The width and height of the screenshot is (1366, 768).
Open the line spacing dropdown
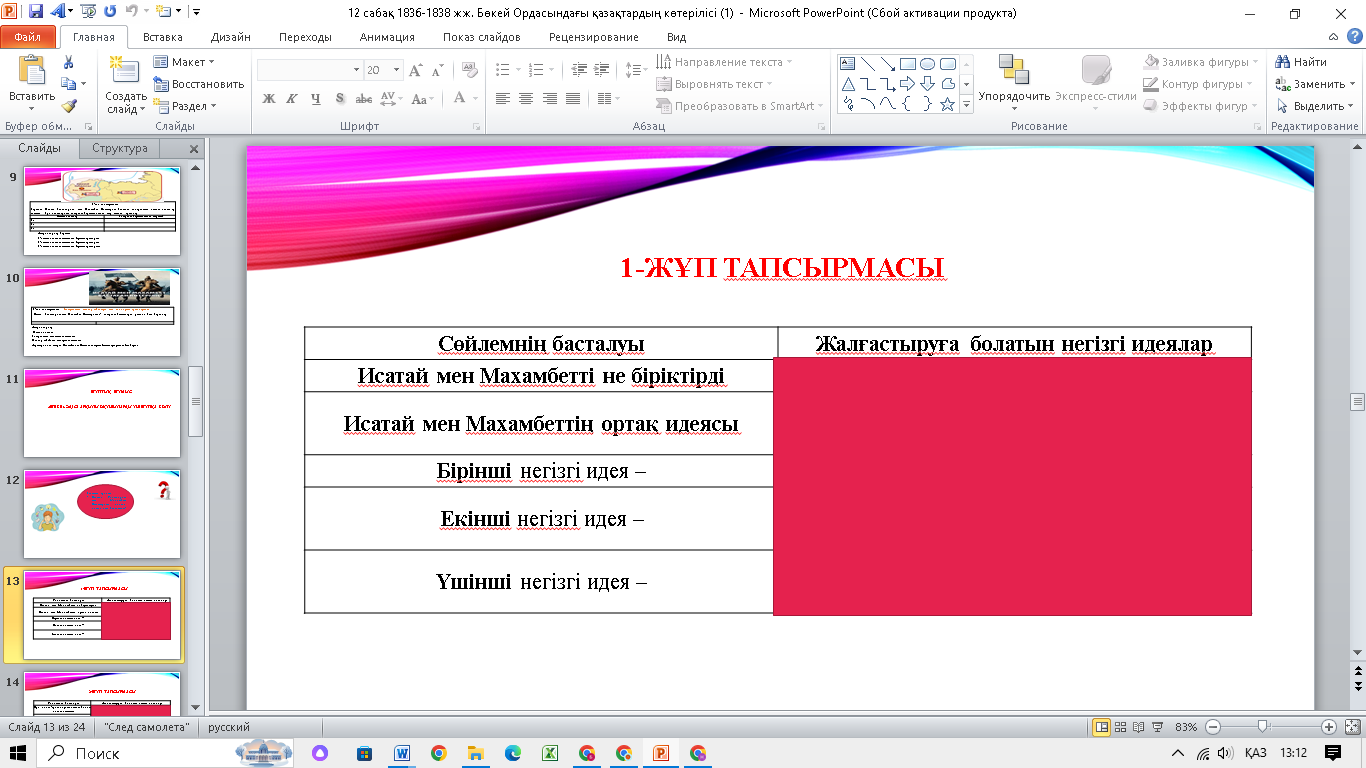636,70
